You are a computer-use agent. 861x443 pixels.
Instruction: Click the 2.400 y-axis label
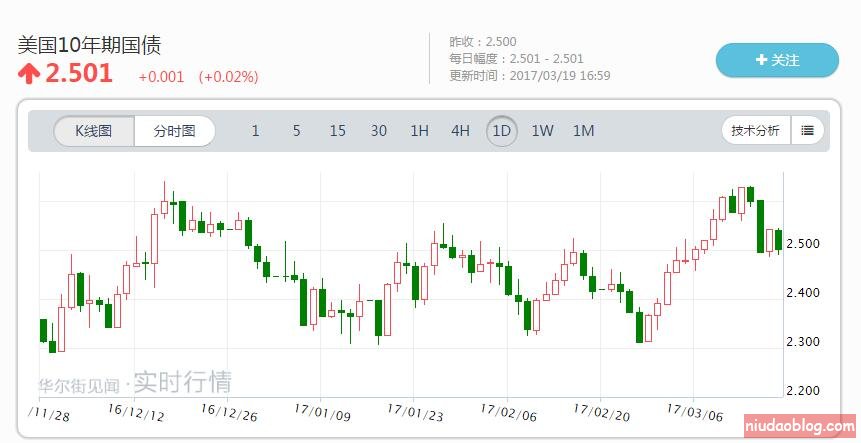click(803, 293)
